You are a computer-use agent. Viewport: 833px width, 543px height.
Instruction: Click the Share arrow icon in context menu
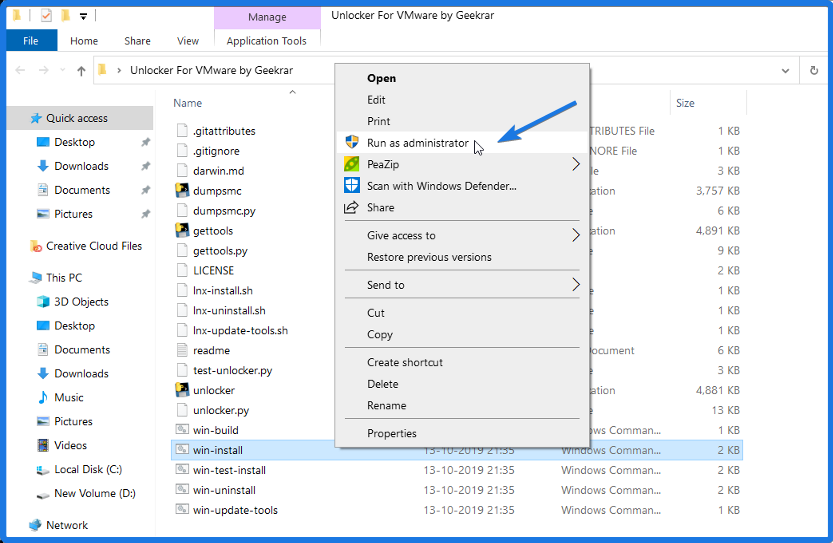coord(351,207)
